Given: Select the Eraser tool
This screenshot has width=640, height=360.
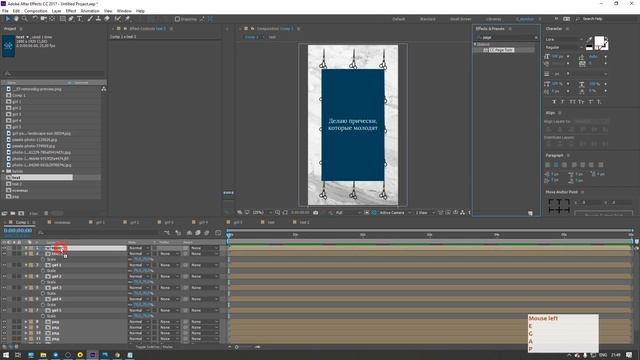Looking at the screenshot, I should pos(107,19).
